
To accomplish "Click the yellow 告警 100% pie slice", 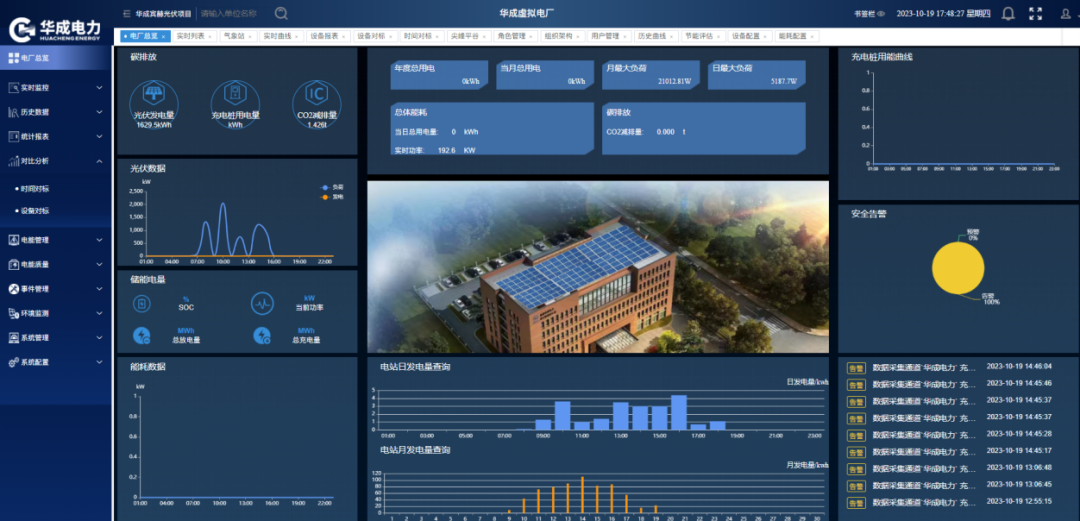I will [x=958, y=269].
